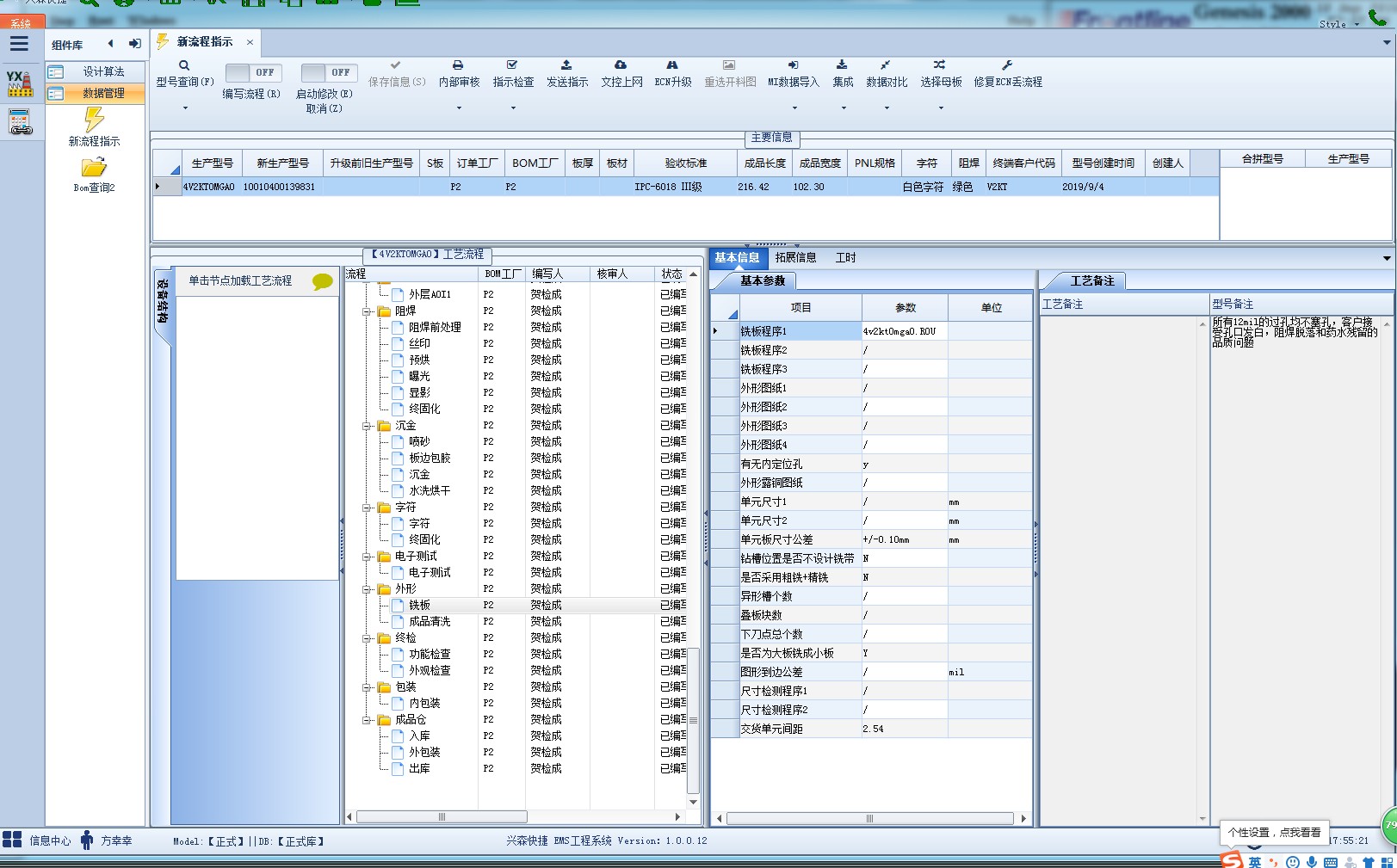Click the 修复ECN丢流程 wrench icon
Image resolution: width=1397 pixels, height=868 pixels.
click(x=1007, y=65)
